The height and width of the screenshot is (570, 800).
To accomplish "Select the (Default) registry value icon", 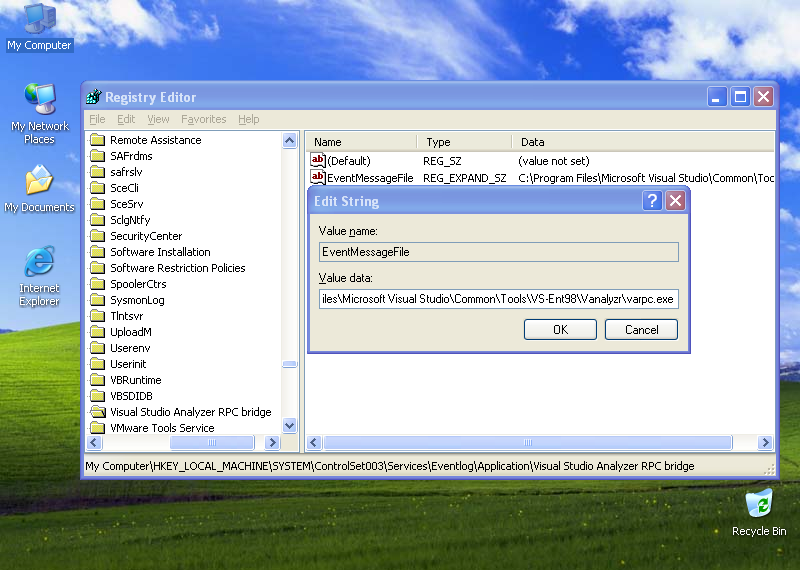I will [x=318, y=160].
